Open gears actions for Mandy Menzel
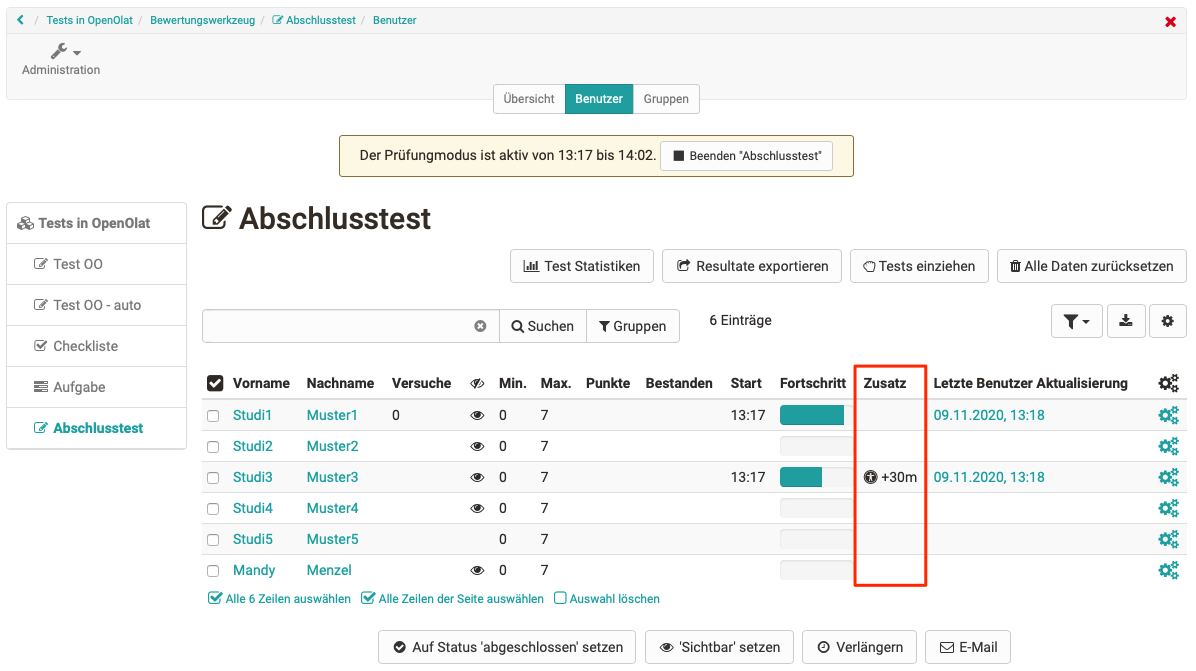The height and width of the screenshot is (671, 1196). (1167, 571)
